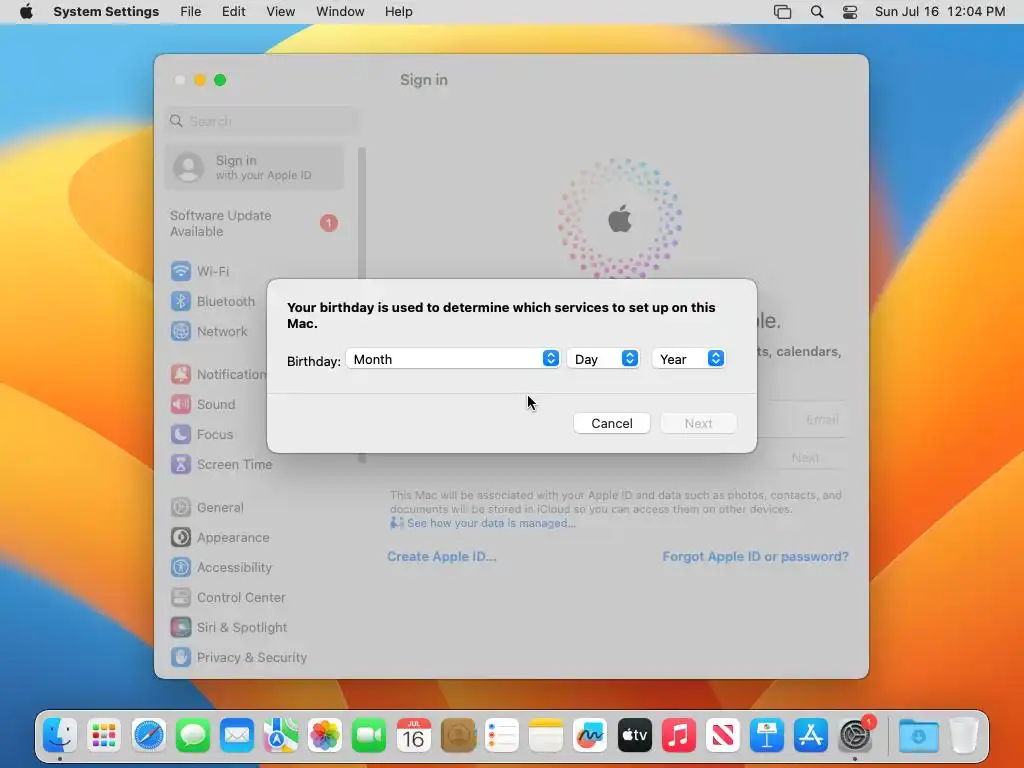Viewport: 1024px width, 768px height.
Task: Open Music from the Dock
Action: click(679, 736)
